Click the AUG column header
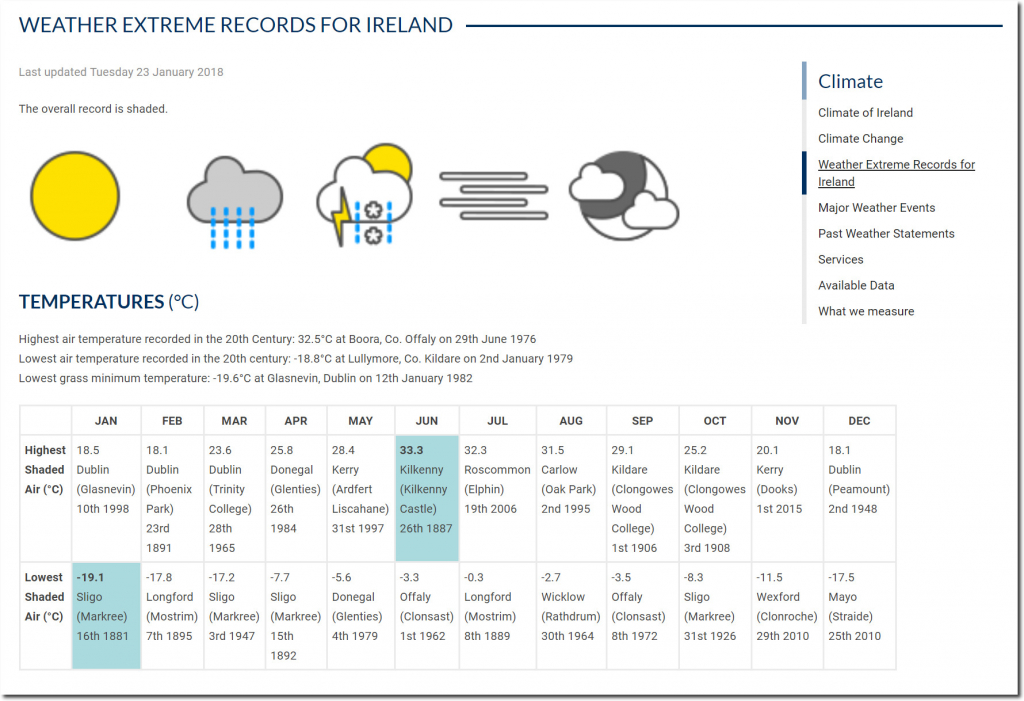Viewport: 1024px width, 701px height. point(571,421)
